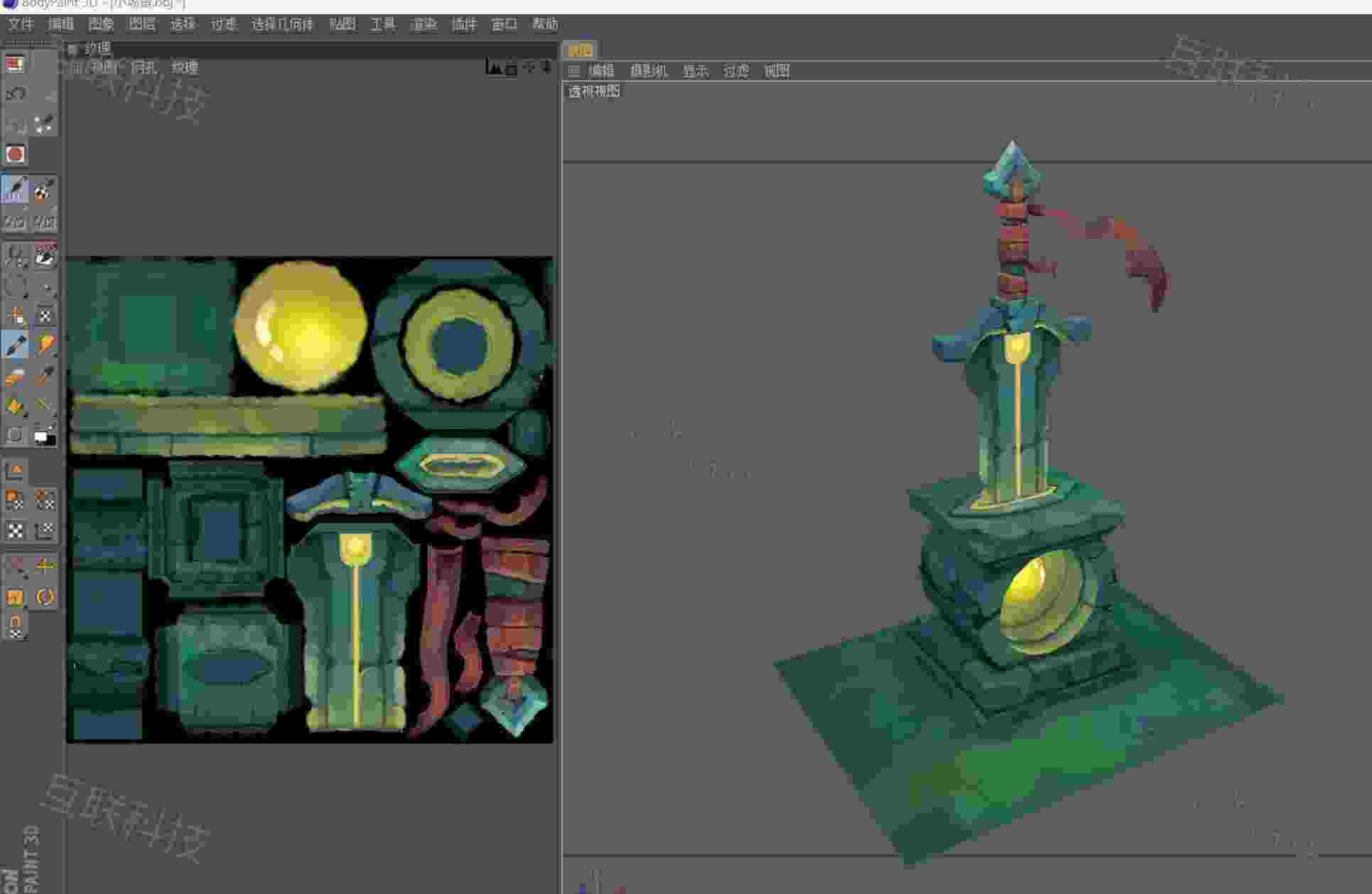Open the 显示 menu in 3D view
Image resolution: width=1372 pixels, height=894 pixels.
[695, 71]
